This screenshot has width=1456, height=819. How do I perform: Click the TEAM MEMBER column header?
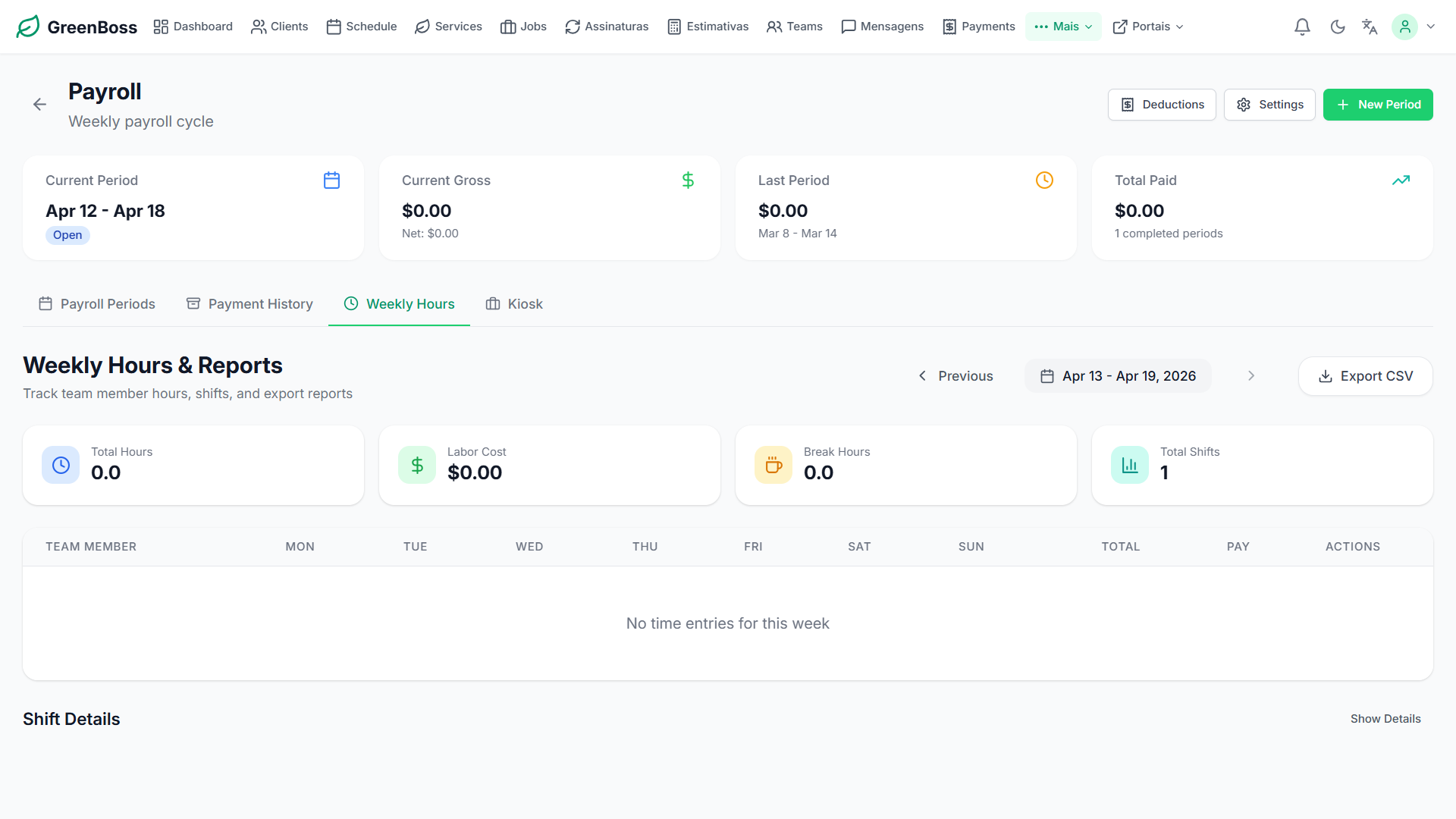tap(91, 547)
